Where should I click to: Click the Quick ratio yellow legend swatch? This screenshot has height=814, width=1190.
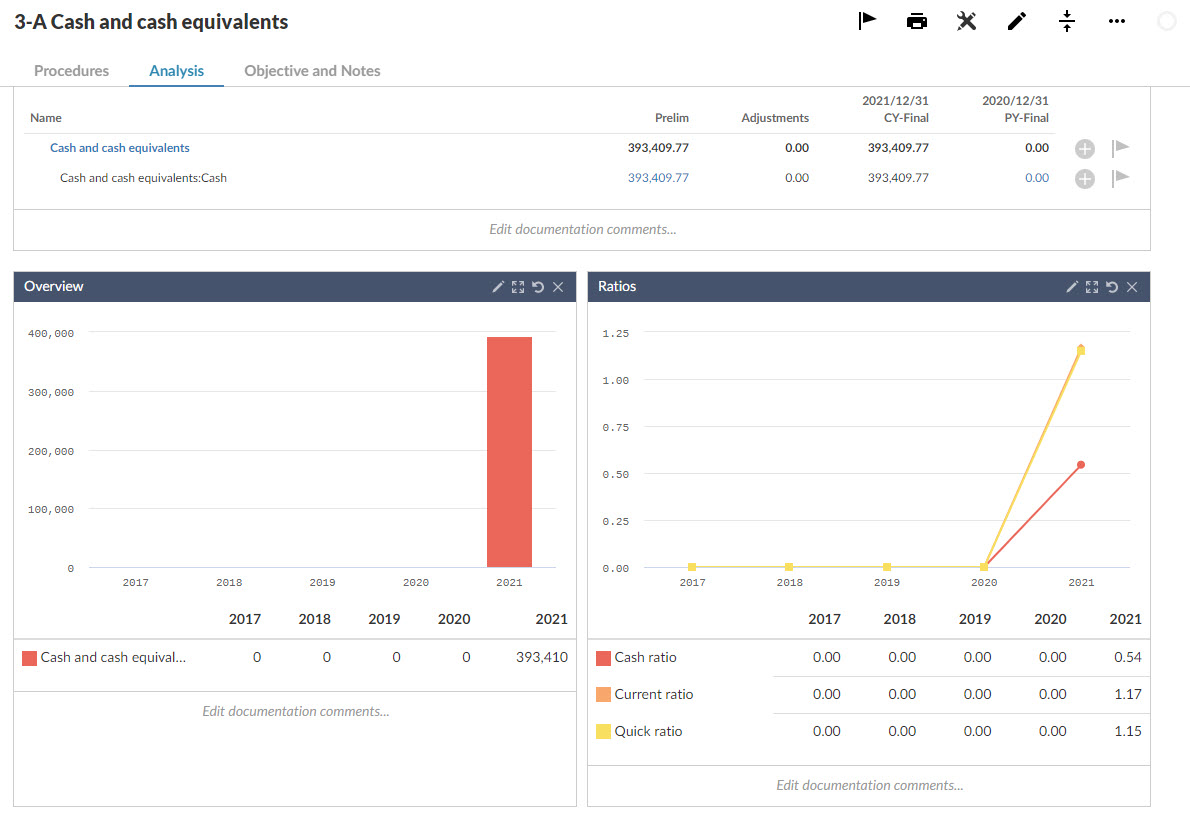pos(603,732)
